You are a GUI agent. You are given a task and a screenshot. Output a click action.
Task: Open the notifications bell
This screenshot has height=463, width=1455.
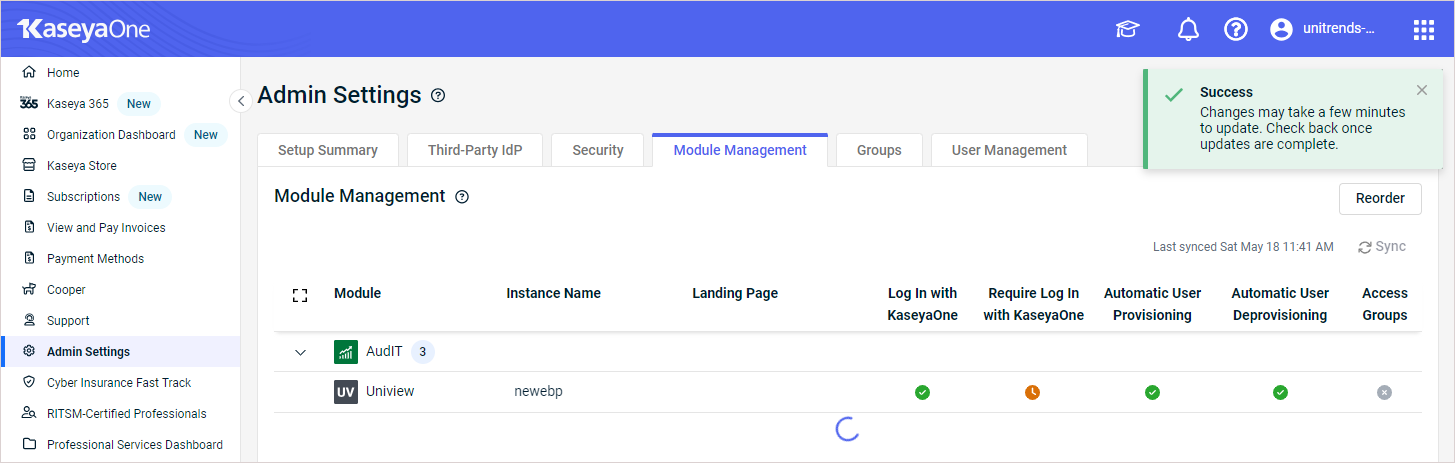(x=1188, y=30)
